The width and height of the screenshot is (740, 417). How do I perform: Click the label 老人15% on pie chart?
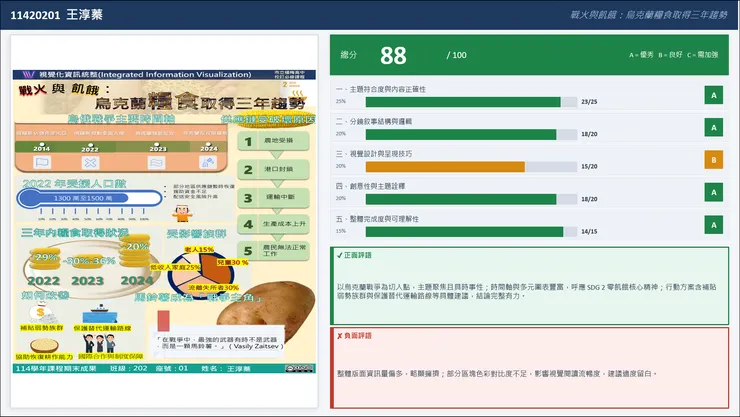(x=199, y=249)
